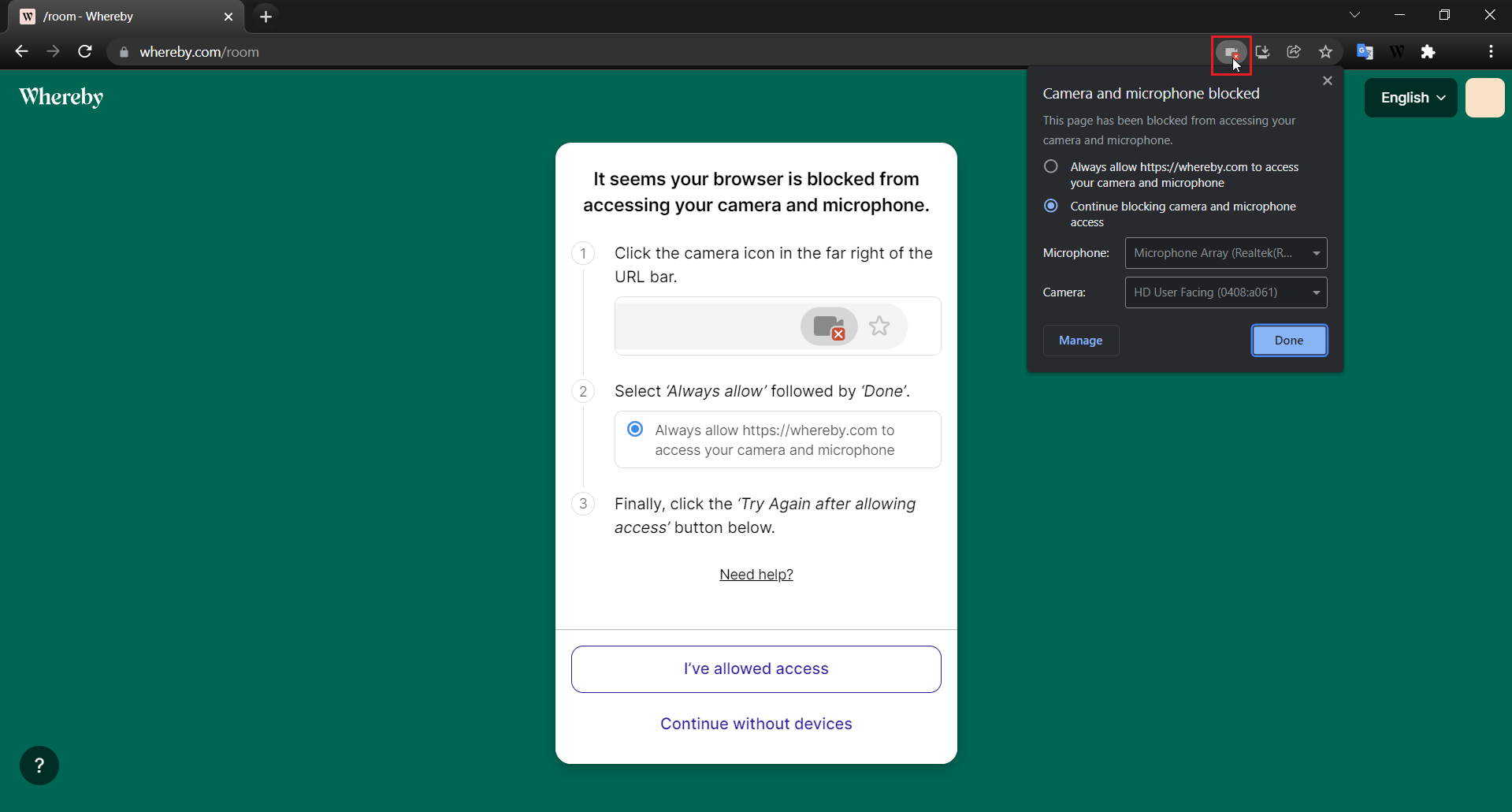The height and width of the screenshot is (812, 1512).
Task: Click the blocked camera icon in address bar
Action: 1231,52
